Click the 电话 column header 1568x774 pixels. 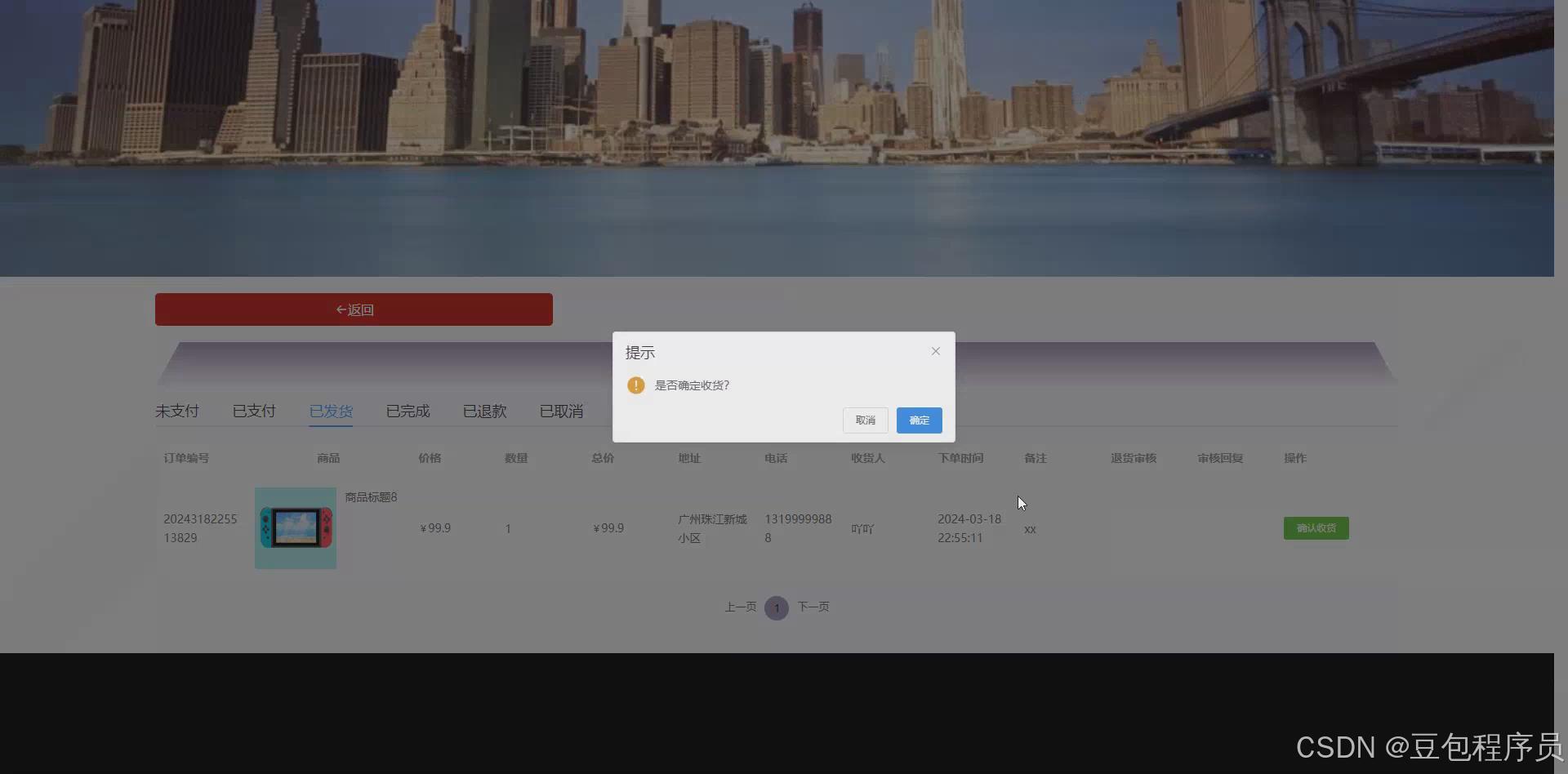click(x=776, y=458)
